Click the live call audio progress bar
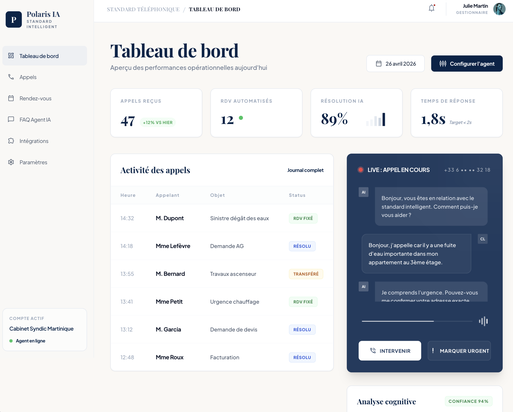The image size is (513, 412). (417, 321)
